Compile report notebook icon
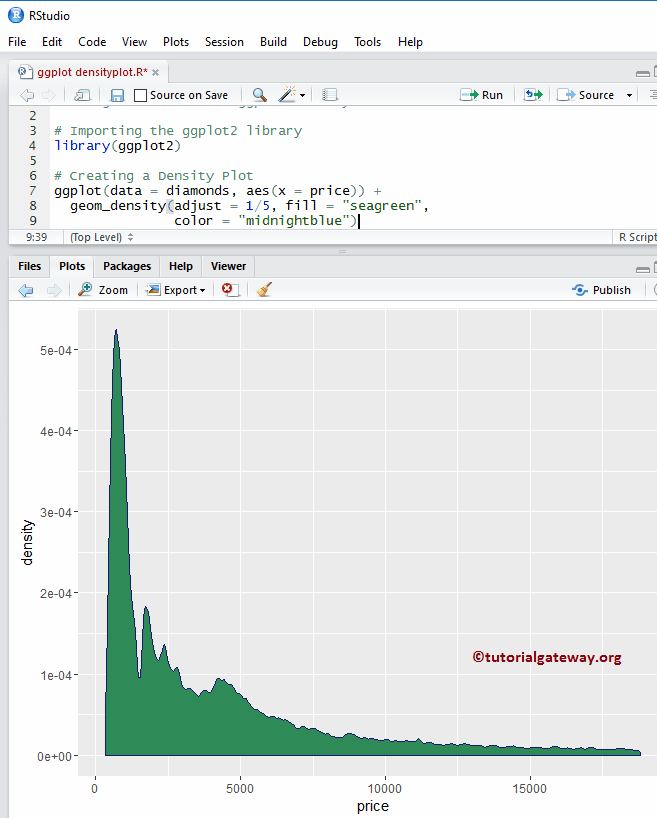Image resolution: width=657 pixels, height=818 pixels. pyautogui.click(x=330, y=95)
